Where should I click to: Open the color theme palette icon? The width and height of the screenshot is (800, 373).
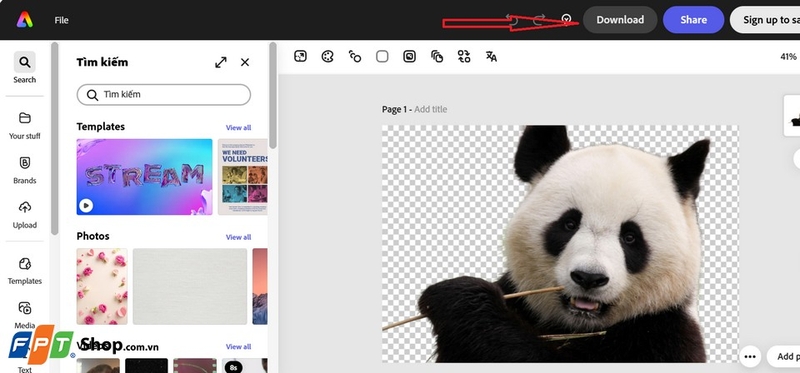point(328,56)
